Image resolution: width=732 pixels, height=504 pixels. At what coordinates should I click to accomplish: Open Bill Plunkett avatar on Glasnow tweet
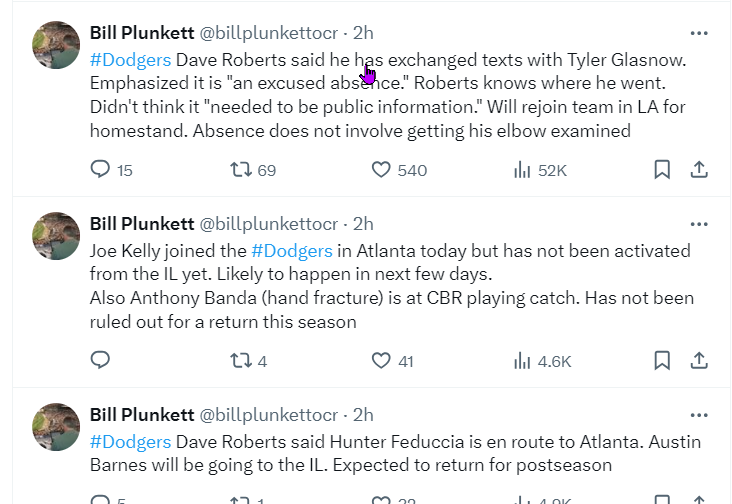pos(56,45)
